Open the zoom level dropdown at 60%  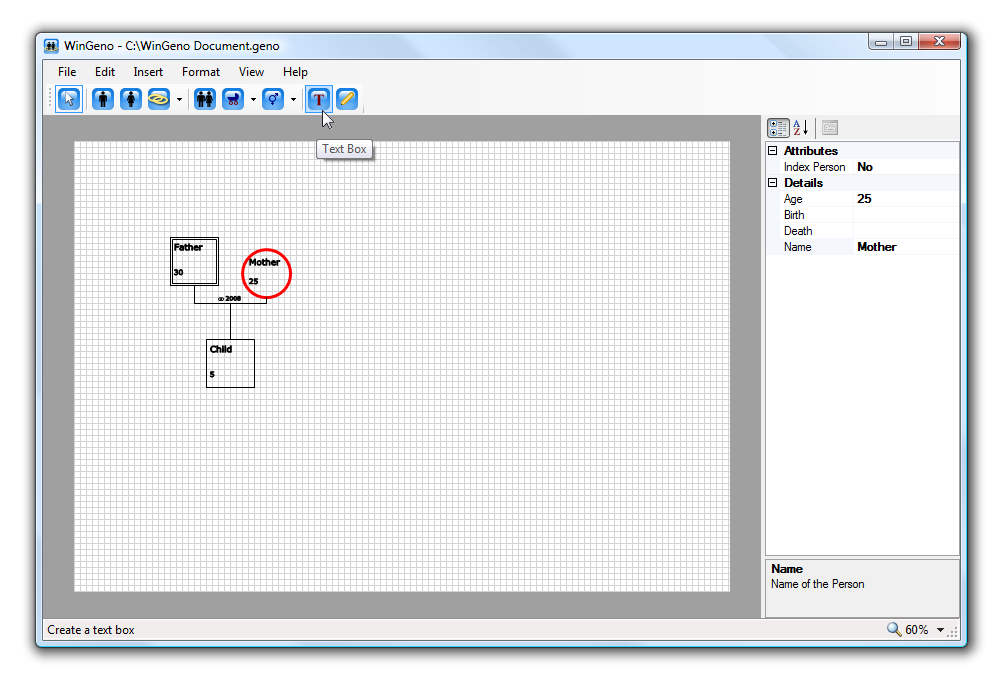[x=940, y=630]
